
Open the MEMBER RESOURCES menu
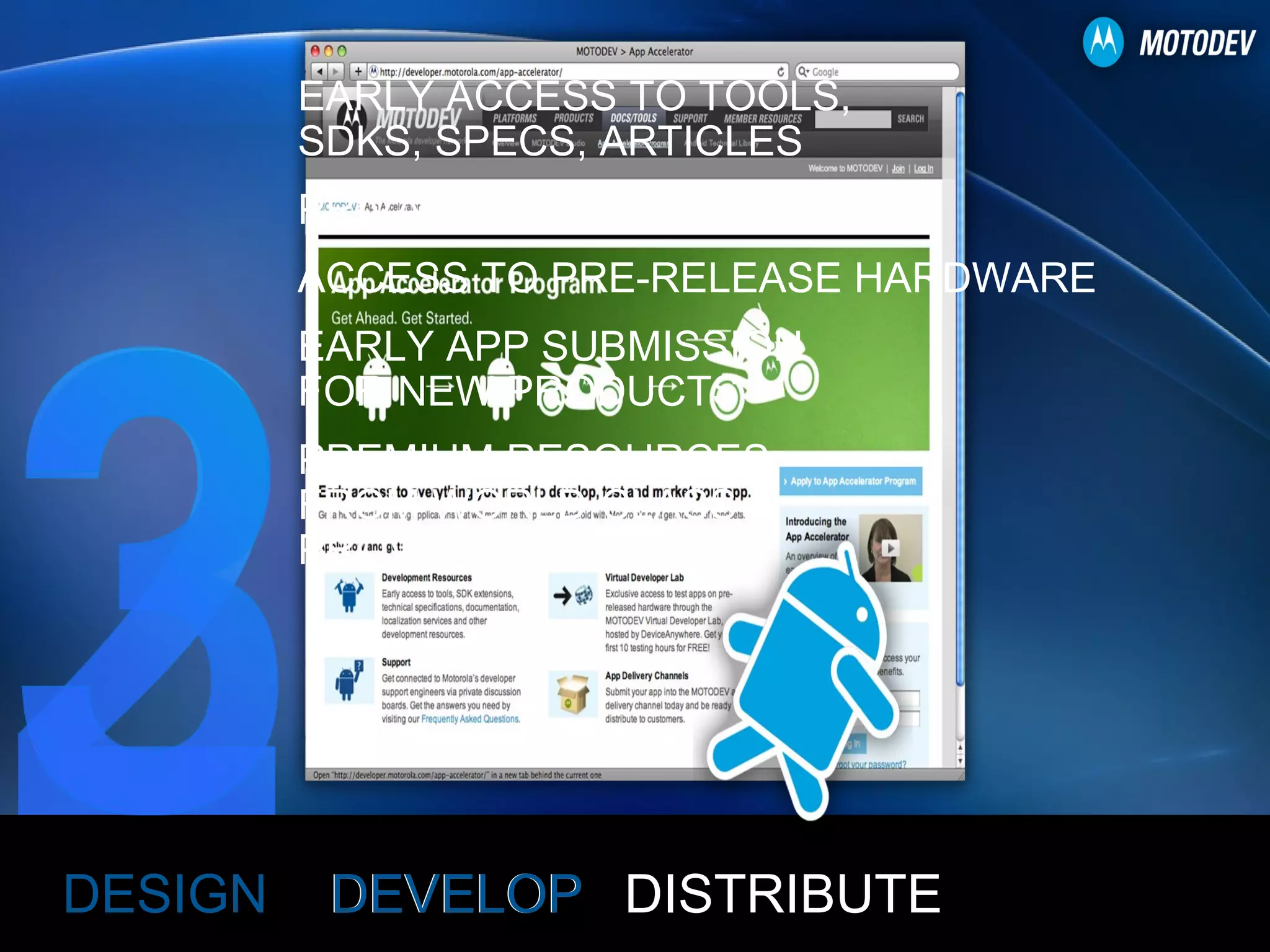(x=763, y=118)
